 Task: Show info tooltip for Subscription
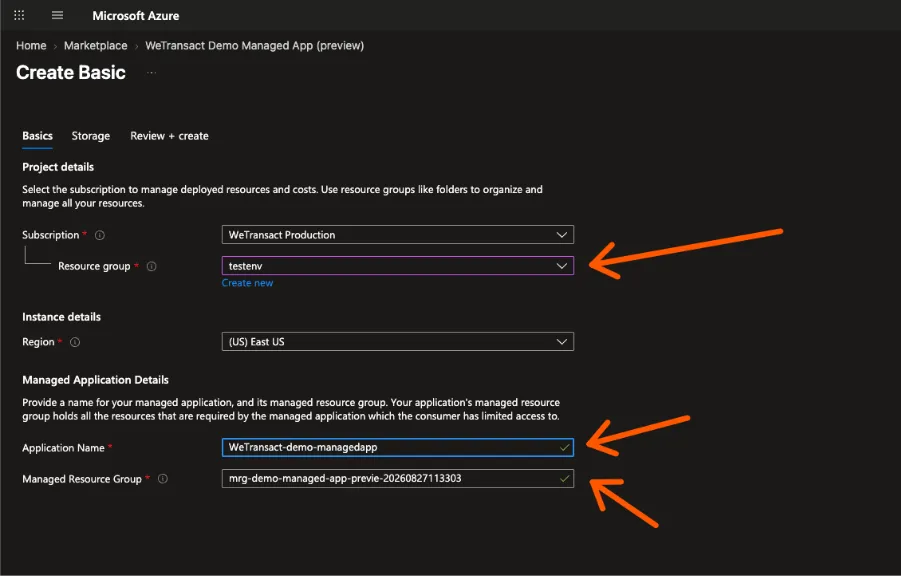point(100,235)
